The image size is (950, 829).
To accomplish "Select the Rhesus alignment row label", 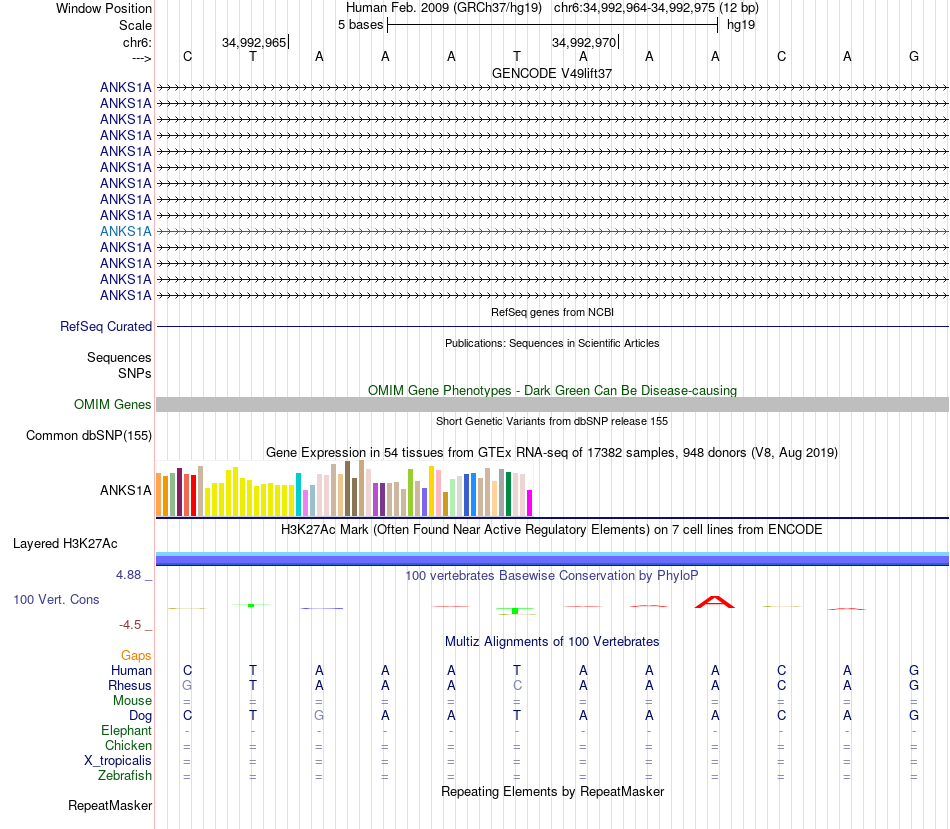I will pyautogui.click(x=130, y=685).
